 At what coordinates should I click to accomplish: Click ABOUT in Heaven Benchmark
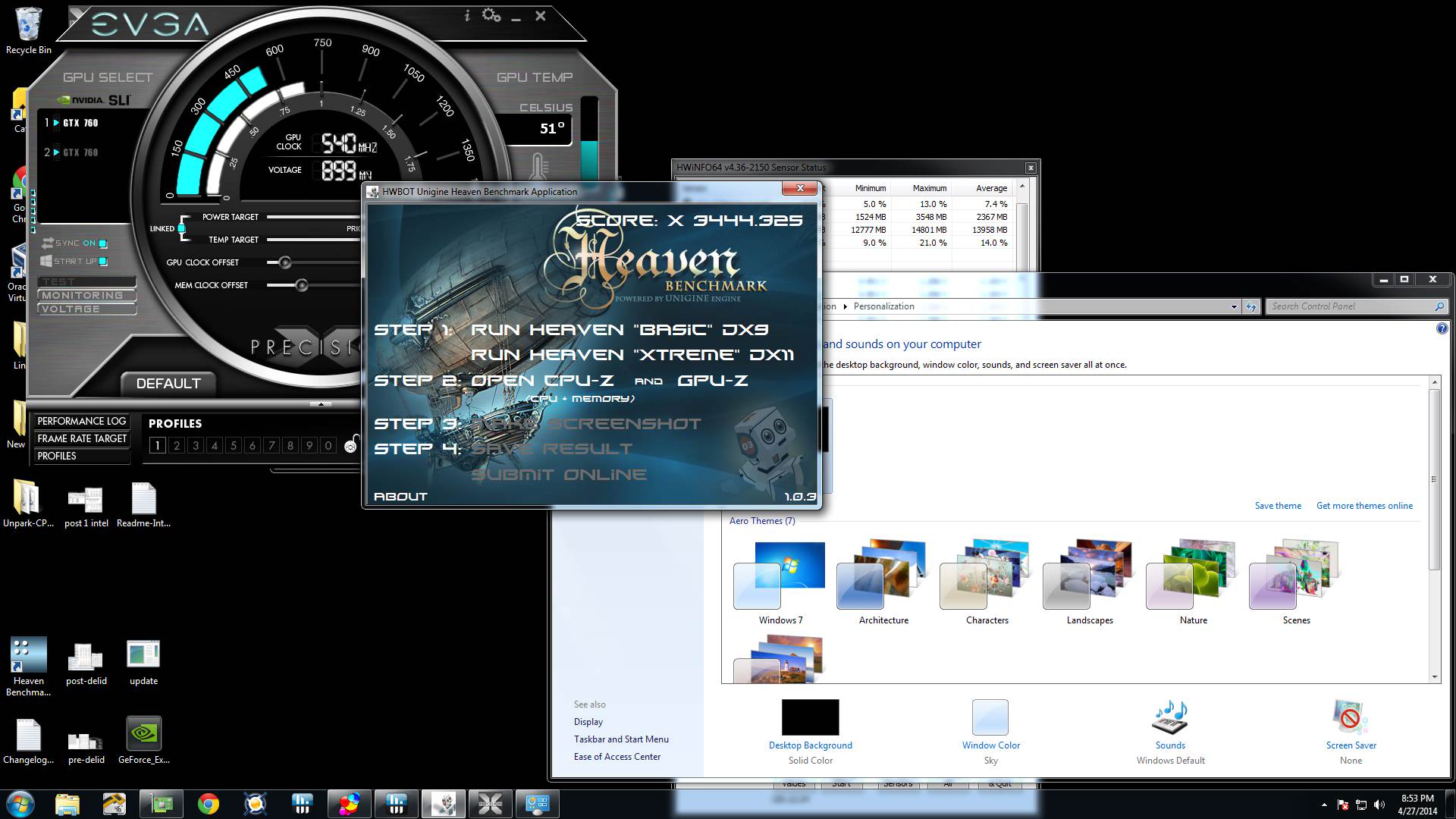(400, 497)
